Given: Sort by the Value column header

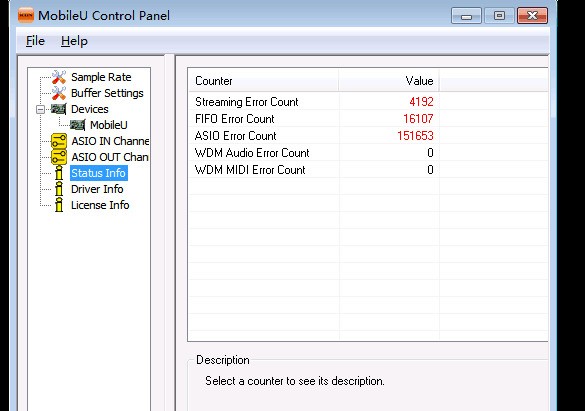Looking at the screenshot, I should pos(389,81).
